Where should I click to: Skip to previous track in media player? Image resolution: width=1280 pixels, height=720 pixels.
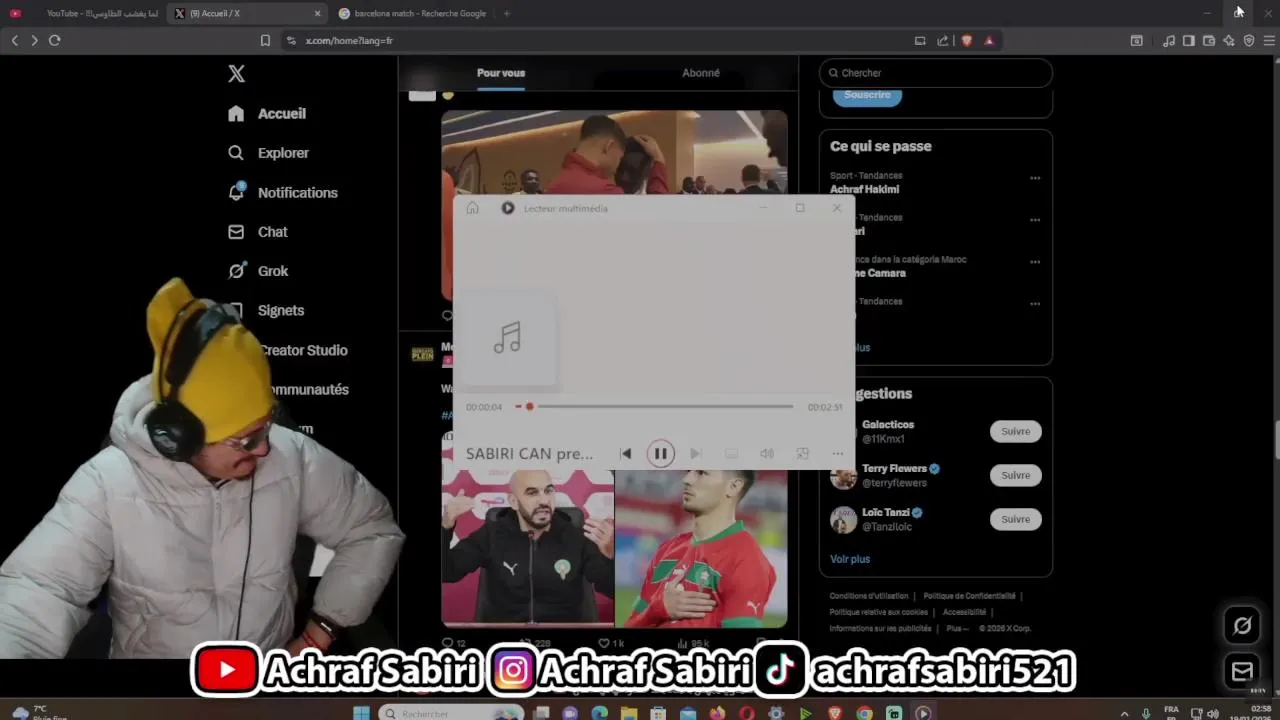pos(626,454)
